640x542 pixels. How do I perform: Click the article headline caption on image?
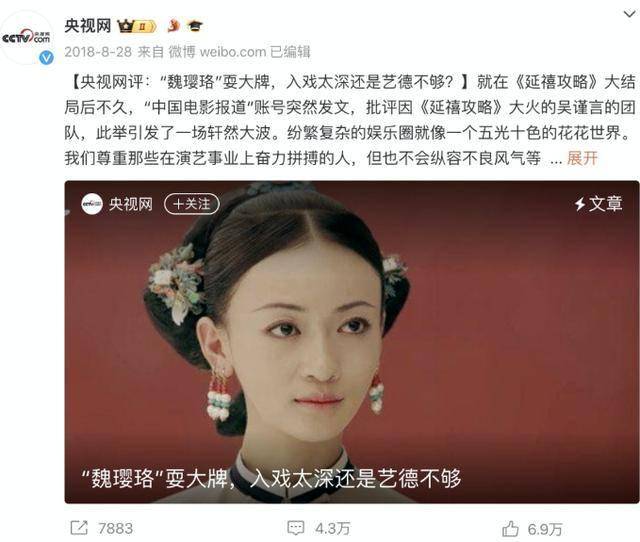point(271,478)
